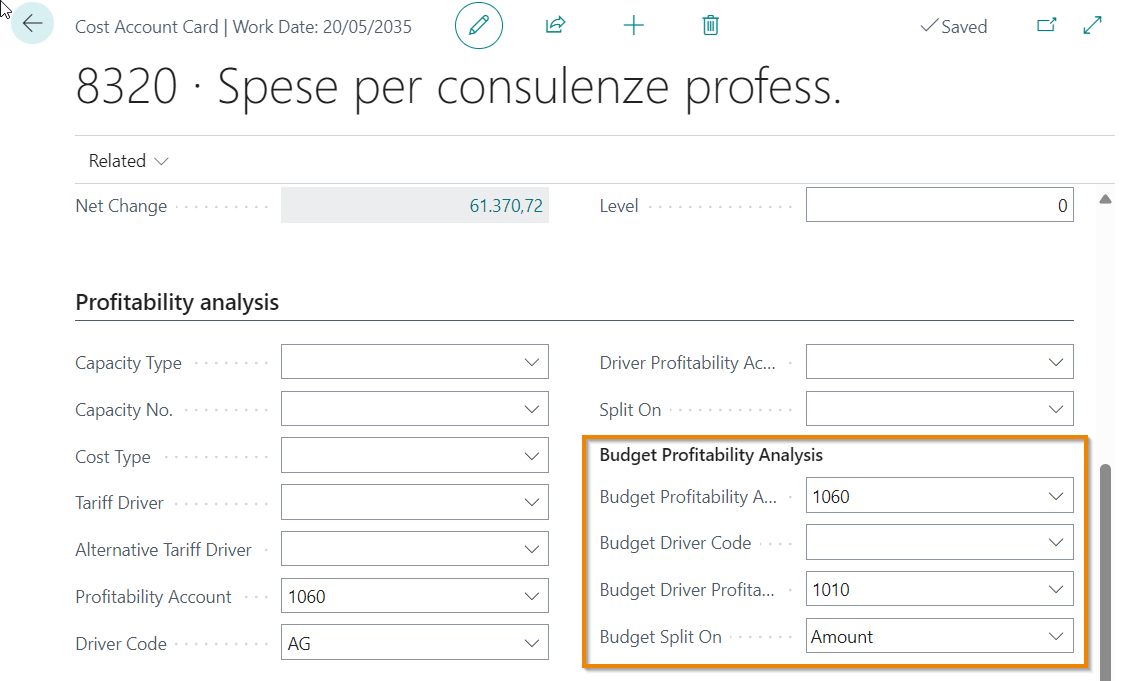Screen dimensions: 1147x681
Task: Delete the cost account with trash icon
Action: pyautogui.click(x=710, y=26)
